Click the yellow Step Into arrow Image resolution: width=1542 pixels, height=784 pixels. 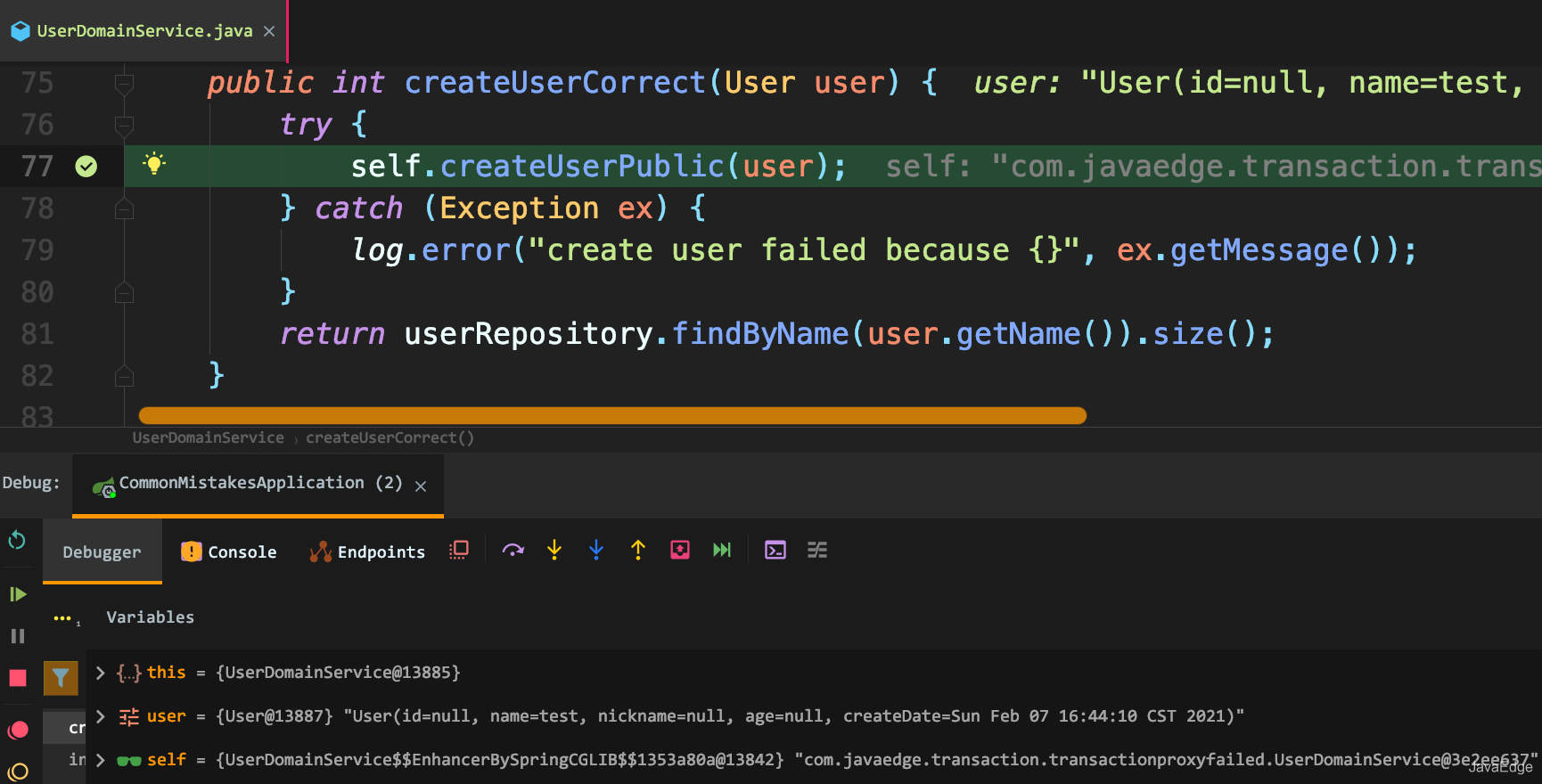coord(554,551)
